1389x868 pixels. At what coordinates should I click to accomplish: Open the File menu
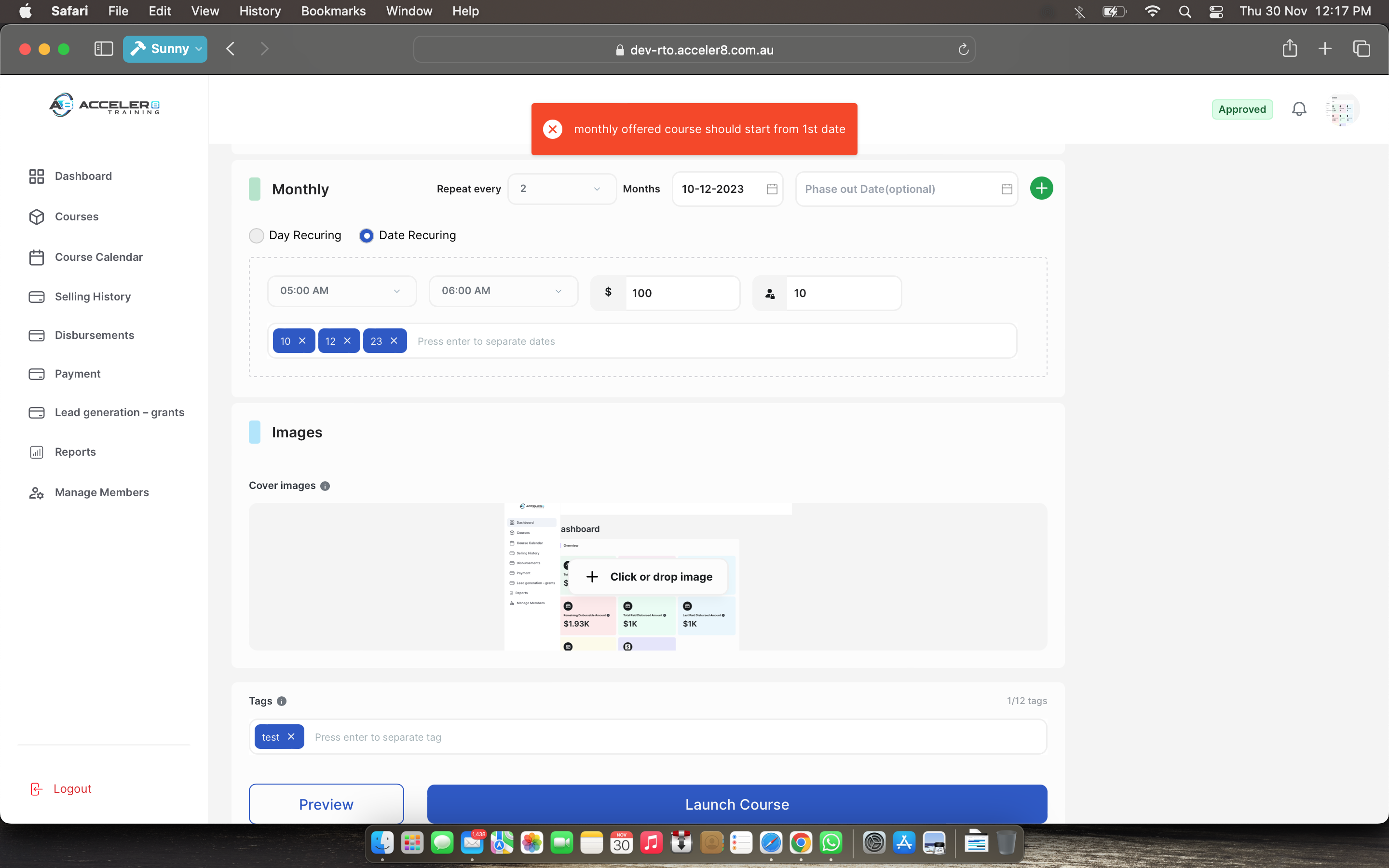[x=118, y=11]
